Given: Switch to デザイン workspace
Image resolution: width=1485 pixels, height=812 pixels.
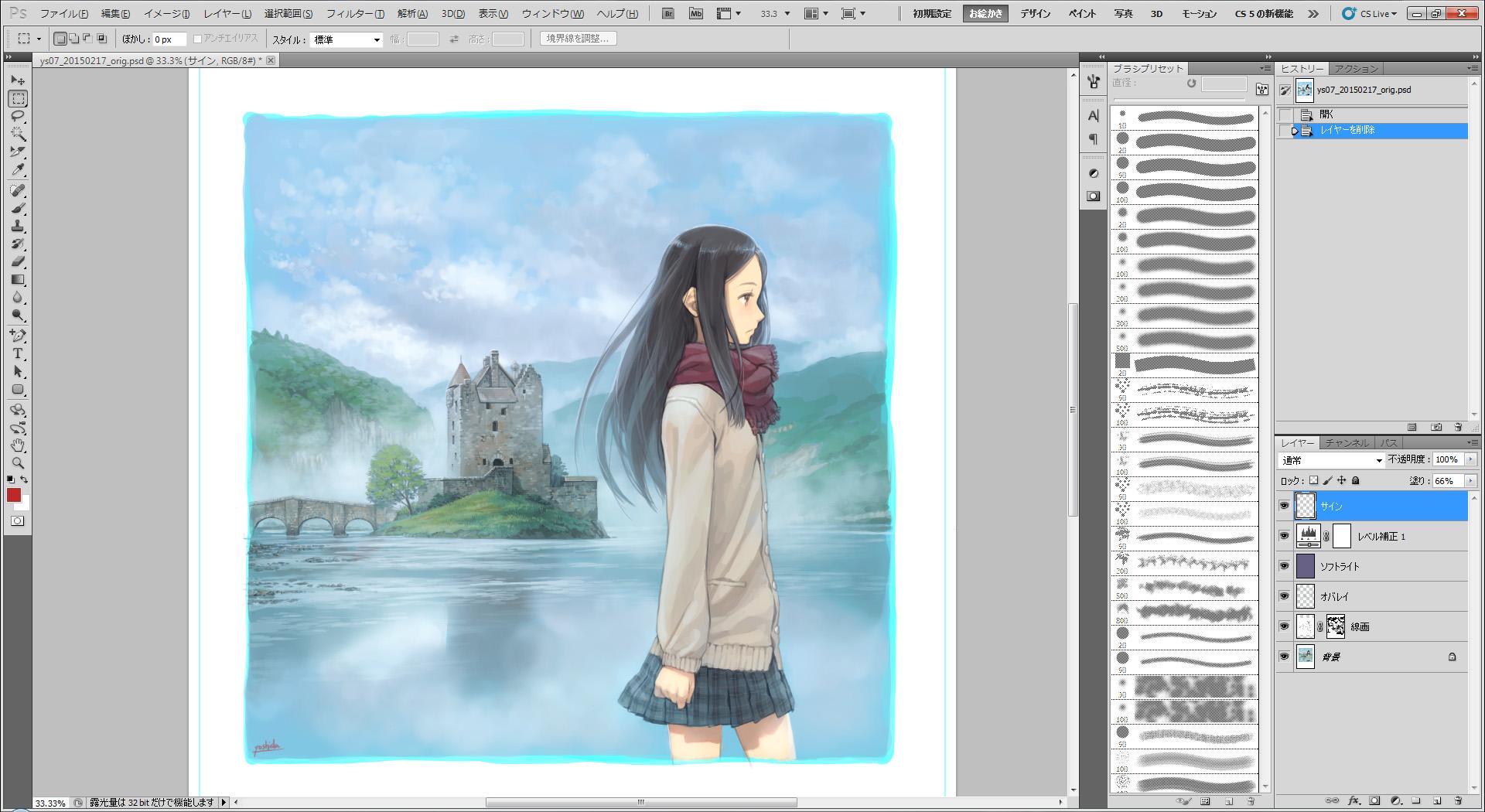Looking at the screenshot, I should click(1035, 14).
